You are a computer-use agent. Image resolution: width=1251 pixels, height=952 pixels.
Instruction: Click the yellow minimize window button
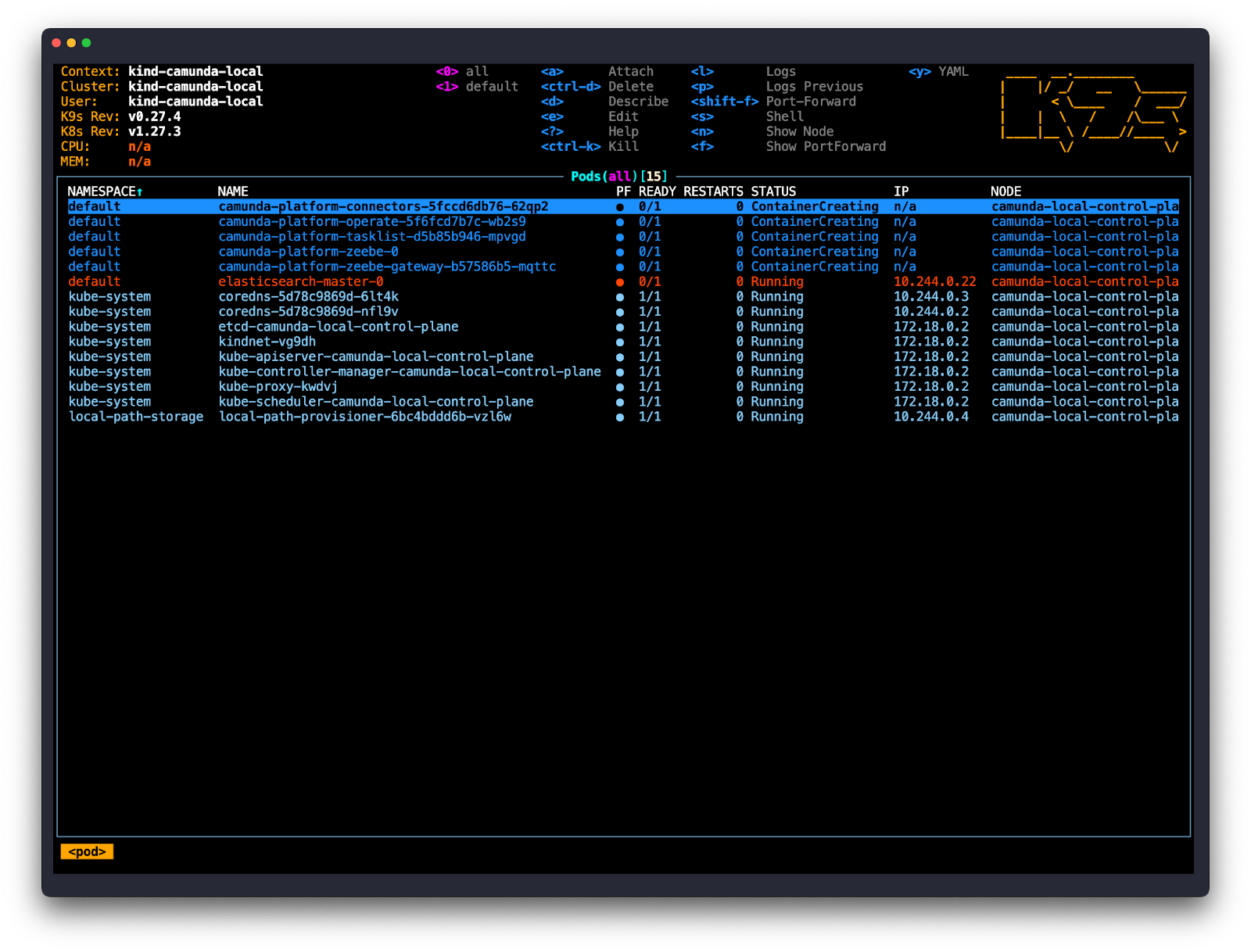point(71,43)
